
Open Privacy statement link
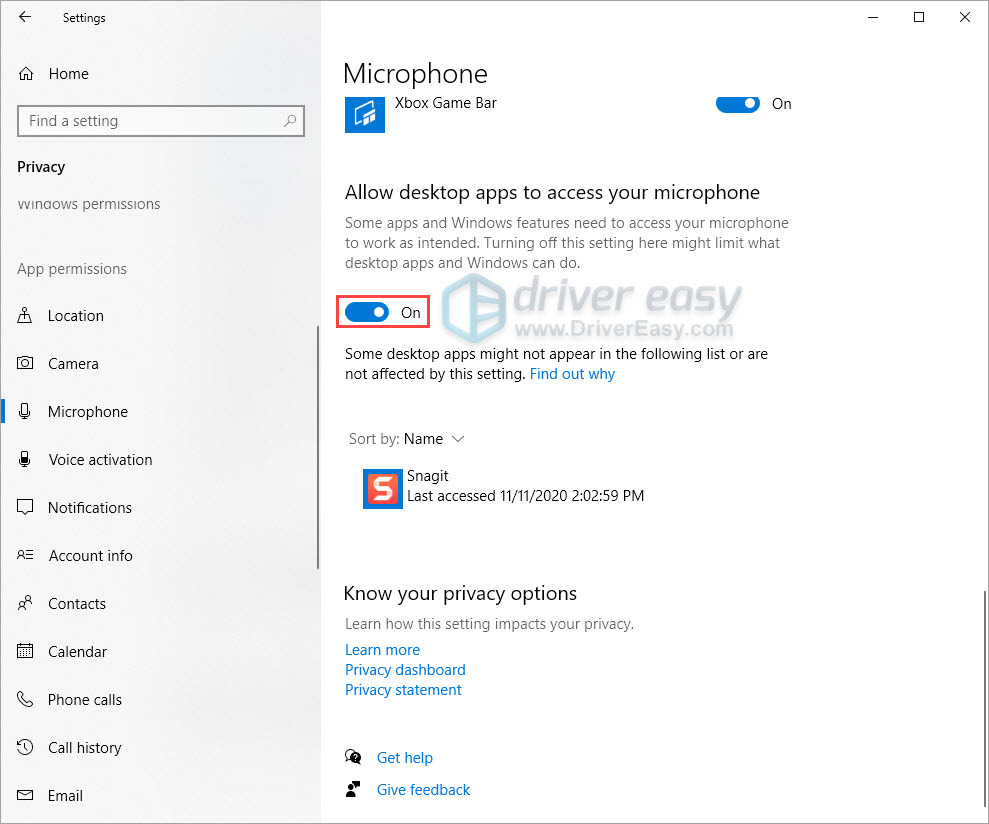tap(403, 690)
